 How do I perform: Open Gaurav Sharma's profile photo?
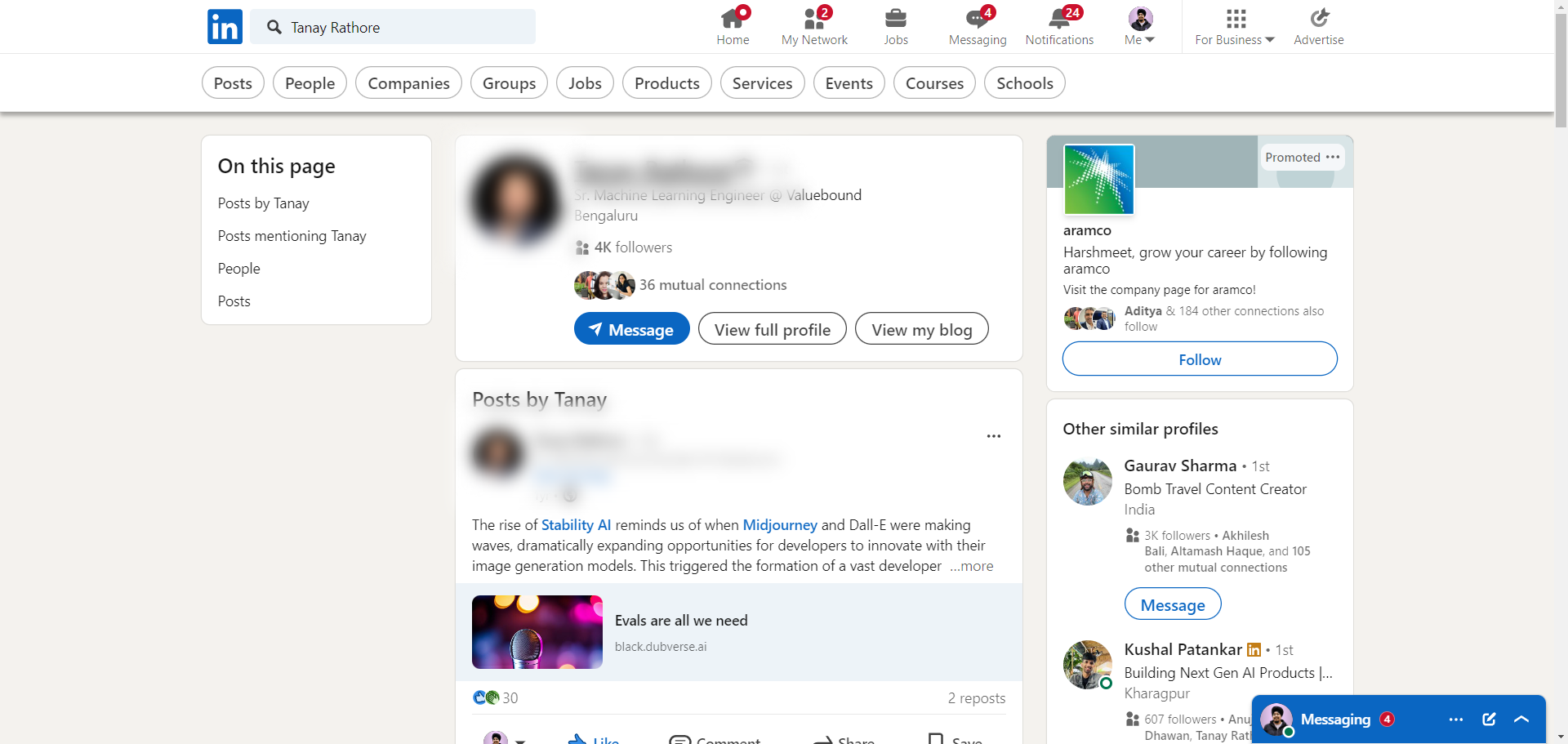pos(1088,481)
